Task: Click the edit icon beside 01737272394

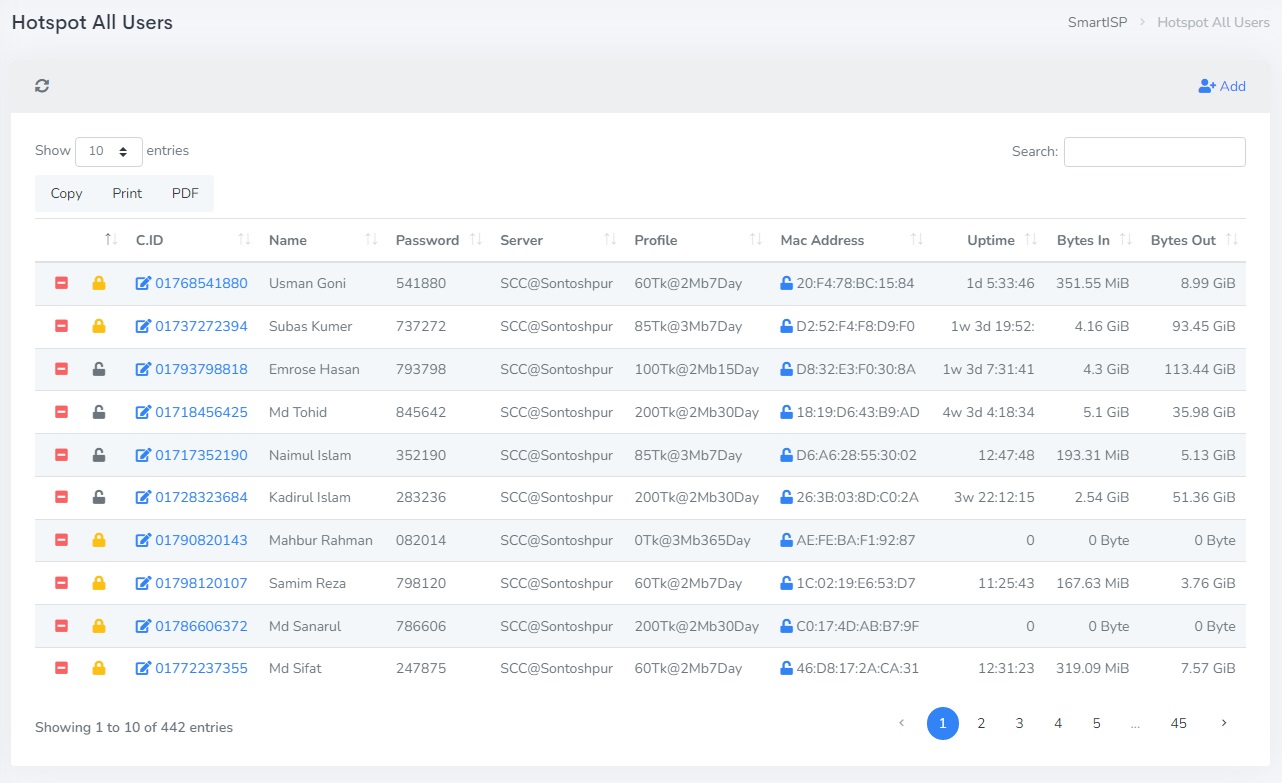Action: click(x=143, y=327)
